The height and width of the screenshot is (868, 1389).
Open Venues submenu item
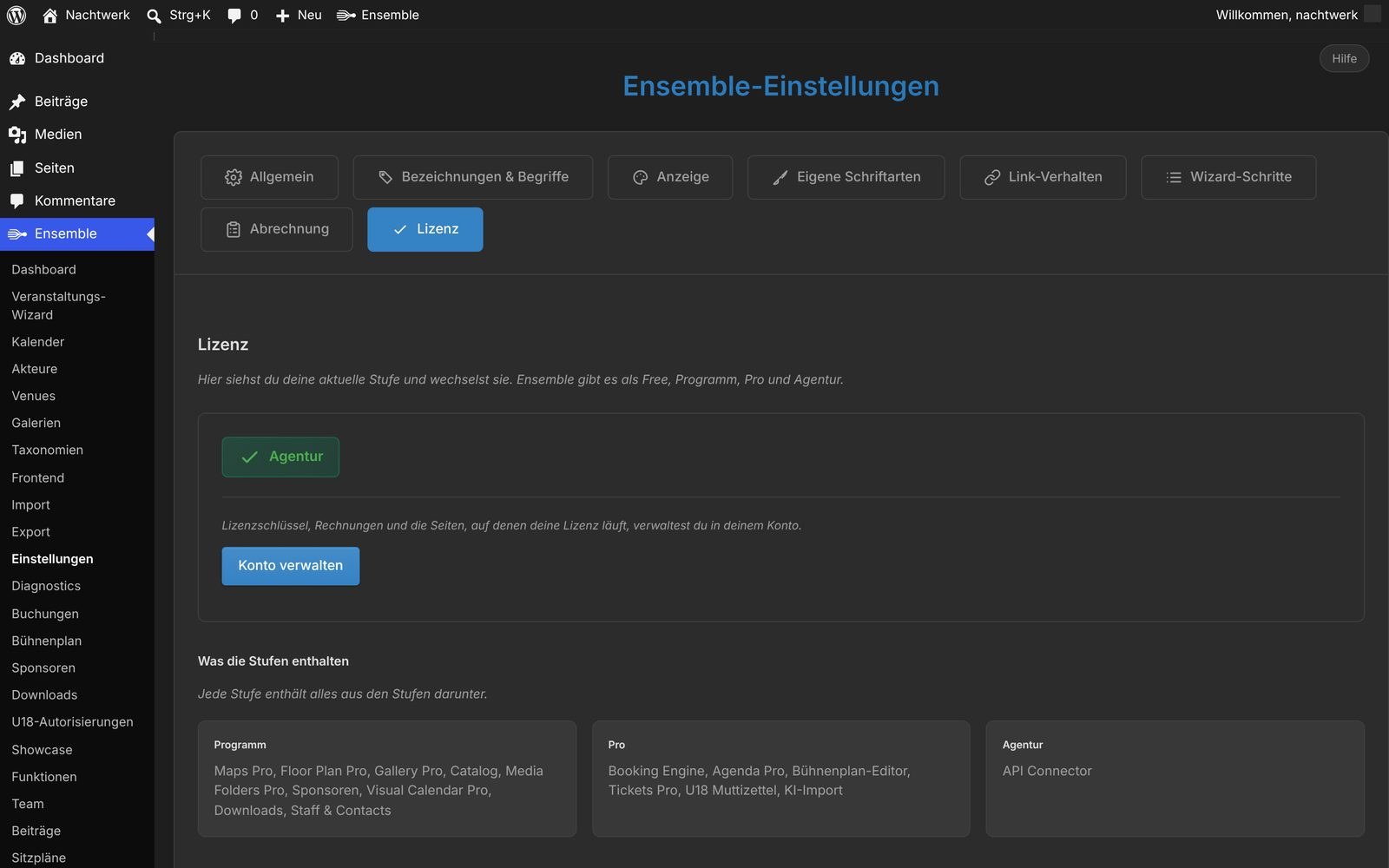point(34,396)
